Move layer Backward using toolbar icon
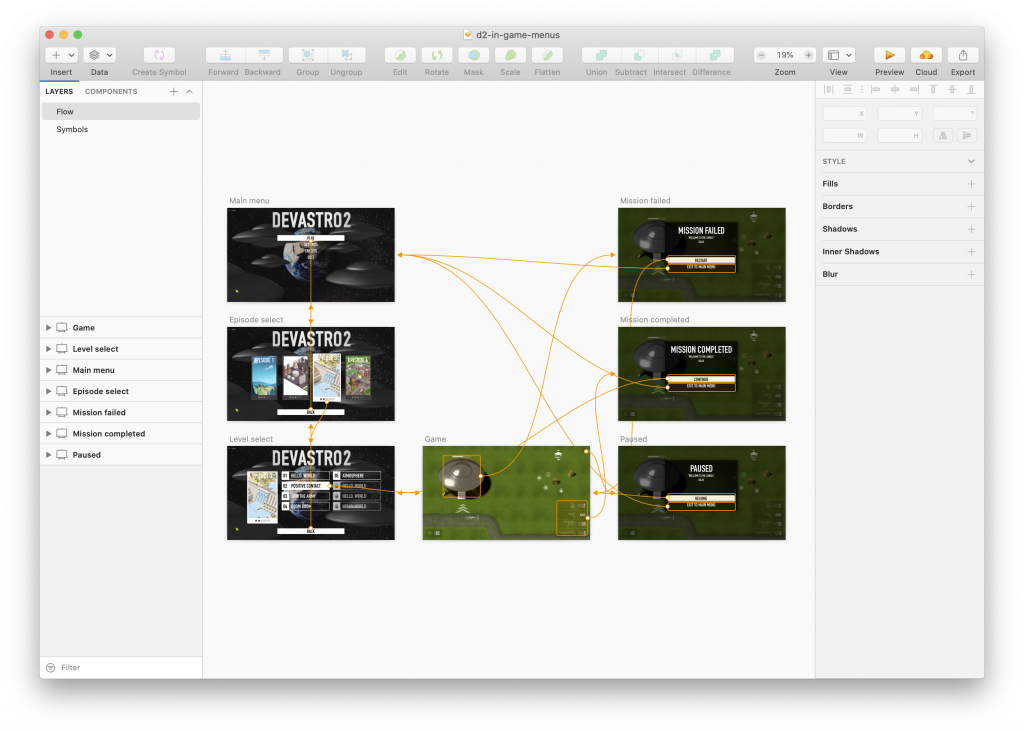 pos(264,56)
